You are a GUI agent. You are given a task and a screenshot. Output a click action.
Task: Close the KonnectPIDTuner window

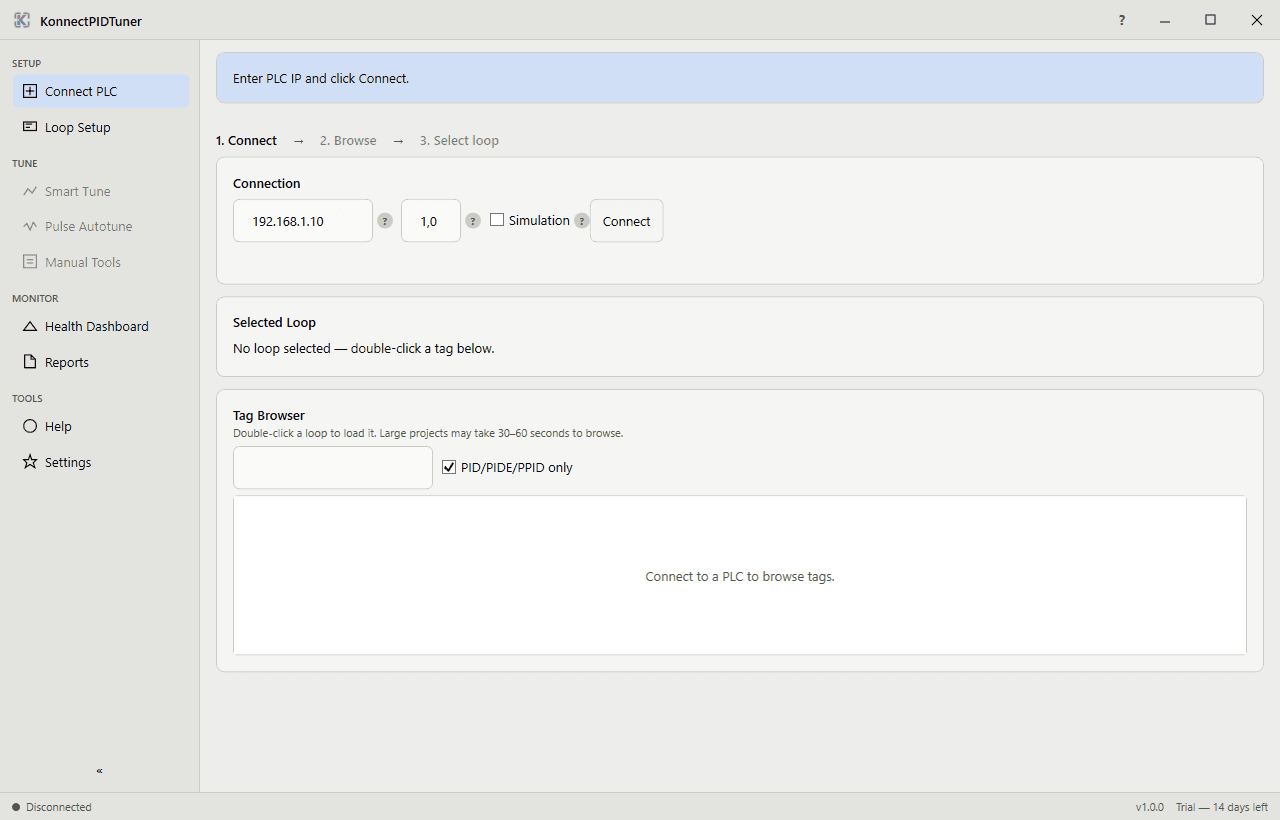1257,20
